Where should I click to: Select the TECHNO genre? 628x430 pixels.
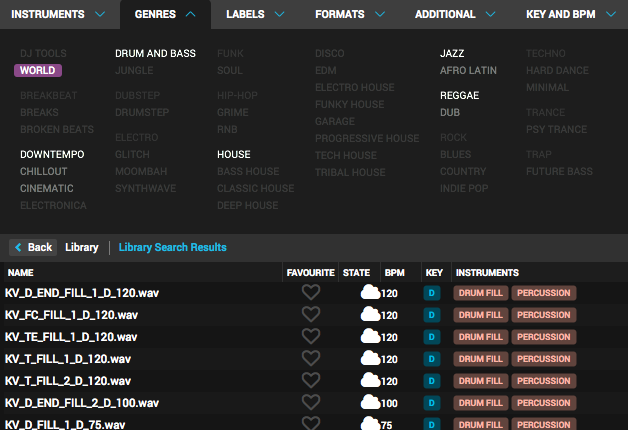point(546,53)
